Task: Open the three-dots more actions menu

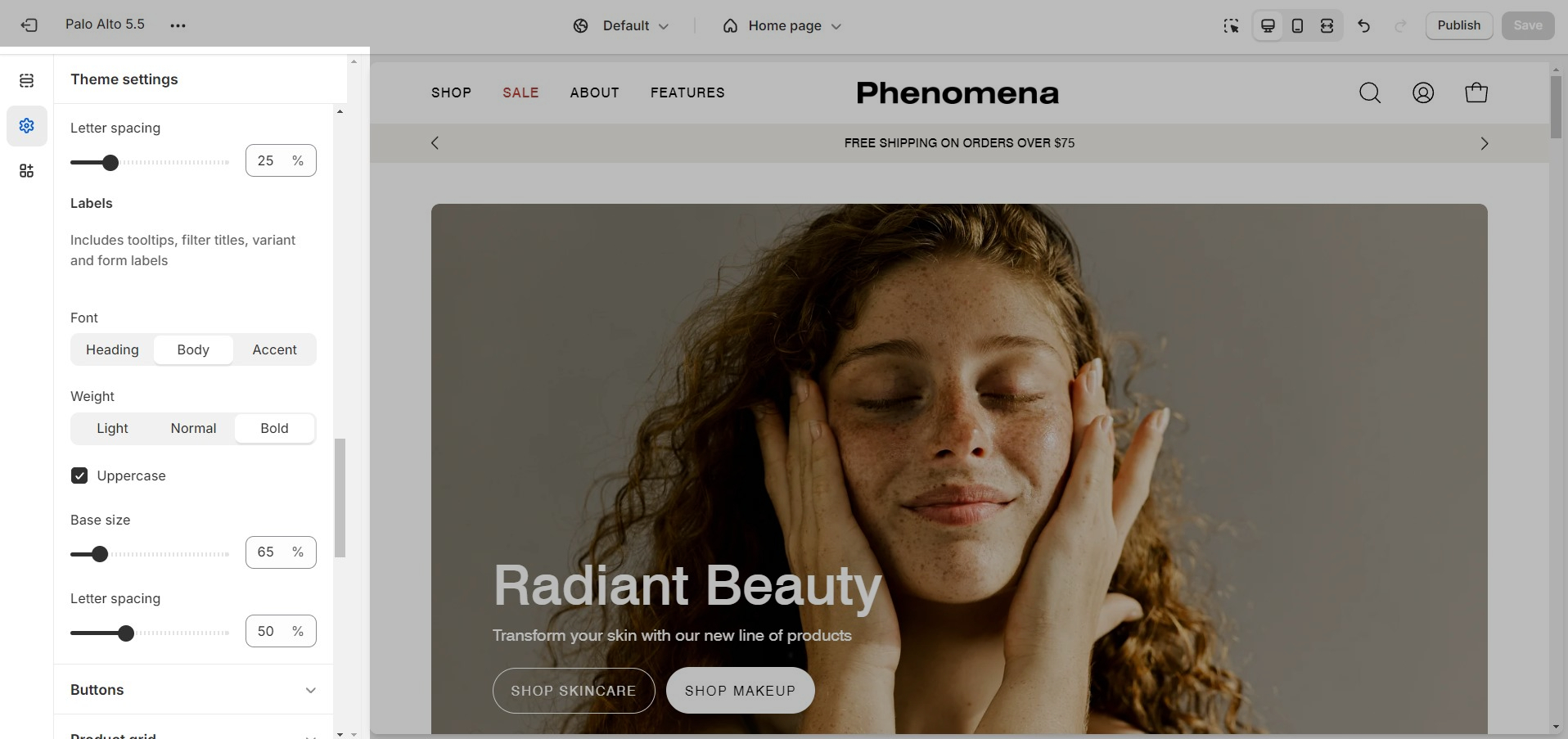Action: [178, 25]
